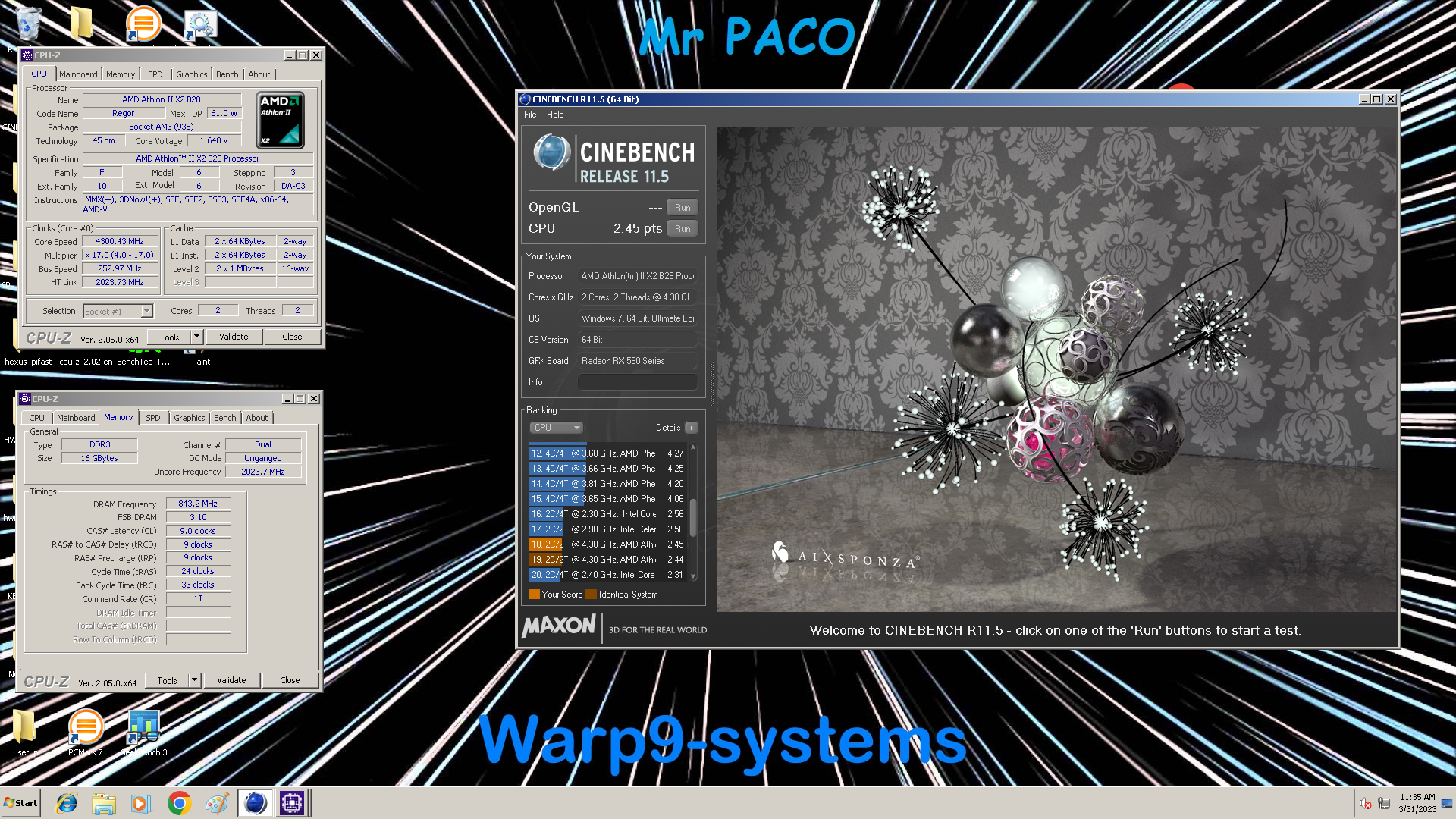Click the Info input field in Cinebench
The width and height of the screenshot is (1456, 819).
pyautogui.click(x=638, y=382)
